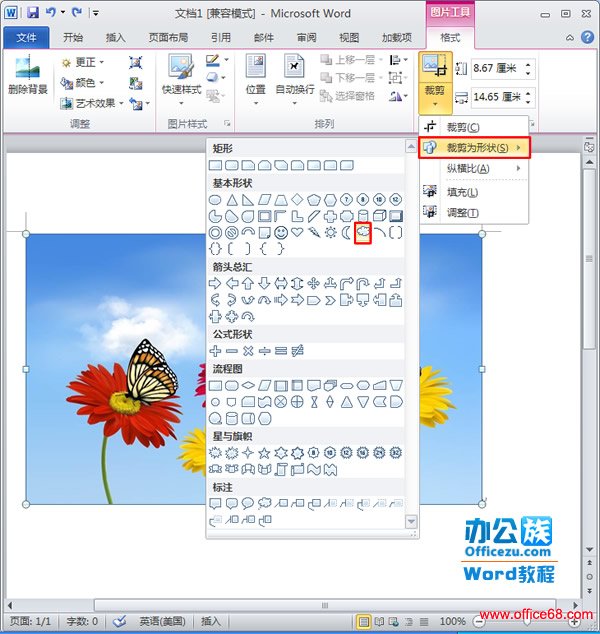
Task: Click Send Backward (下移一层)
Action: [x=351, y=77]
